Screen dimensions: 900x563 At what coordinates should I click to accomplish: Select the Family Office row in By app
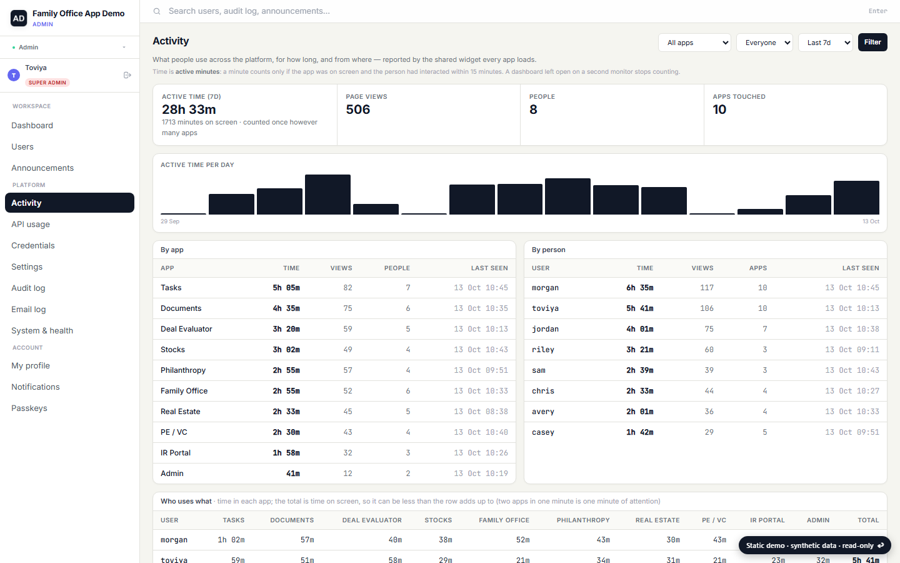point(334,391)
